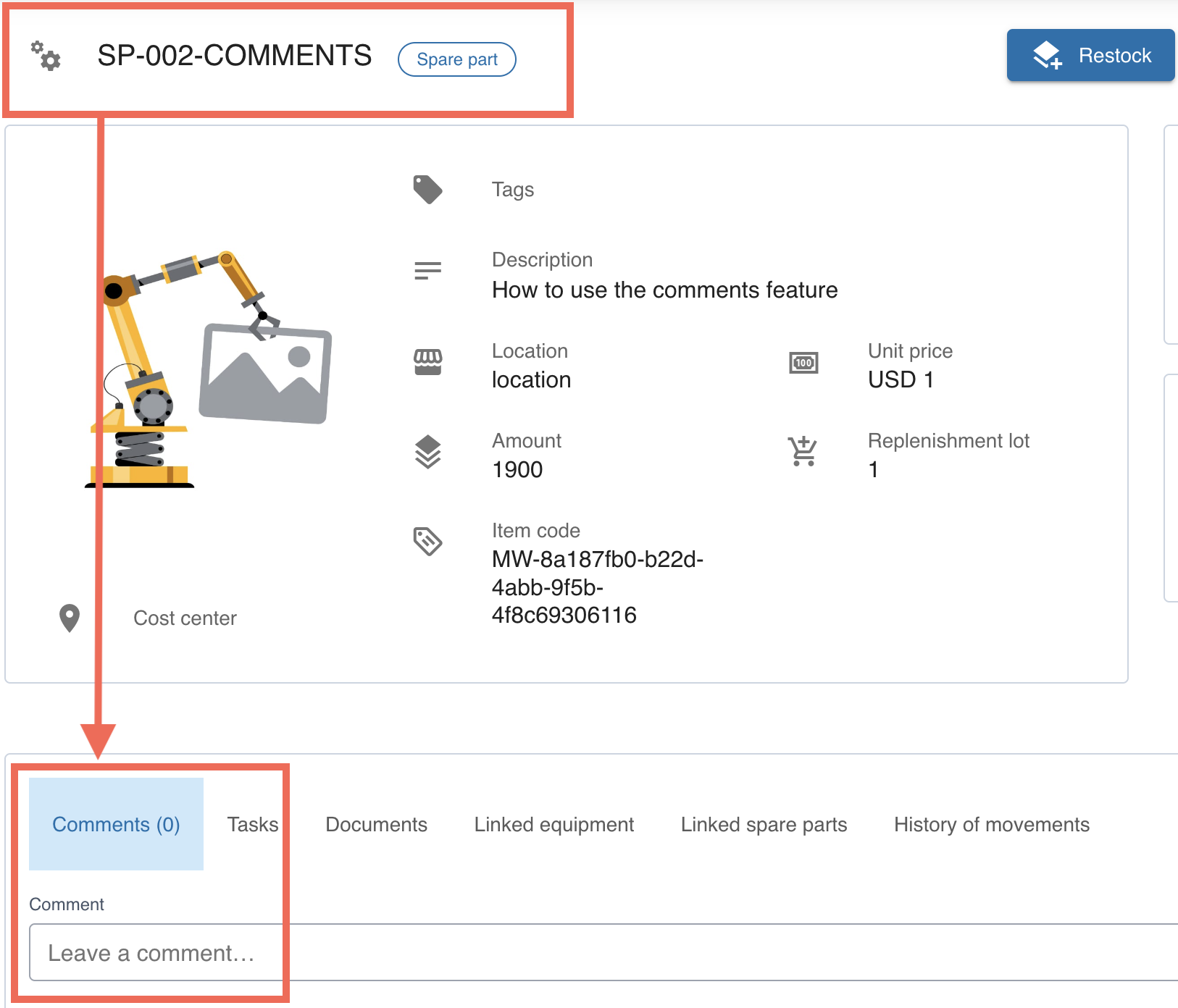
Task: Go to the Linked spare parts tab
Action: 764,824
